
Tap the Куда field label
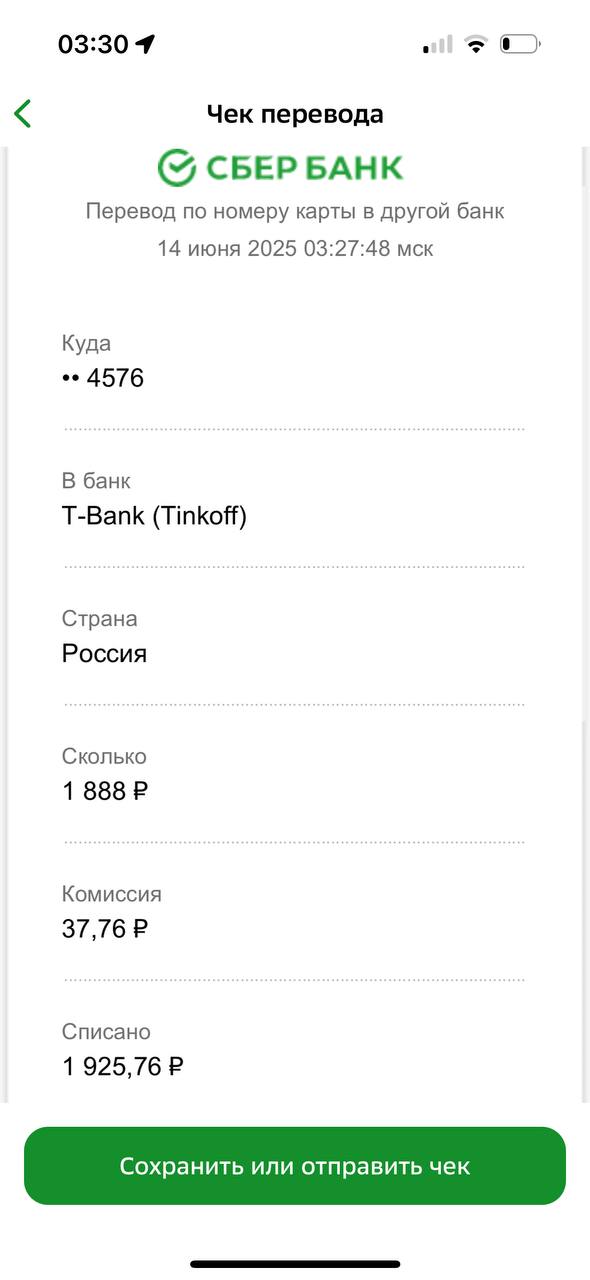click(86, 343)
